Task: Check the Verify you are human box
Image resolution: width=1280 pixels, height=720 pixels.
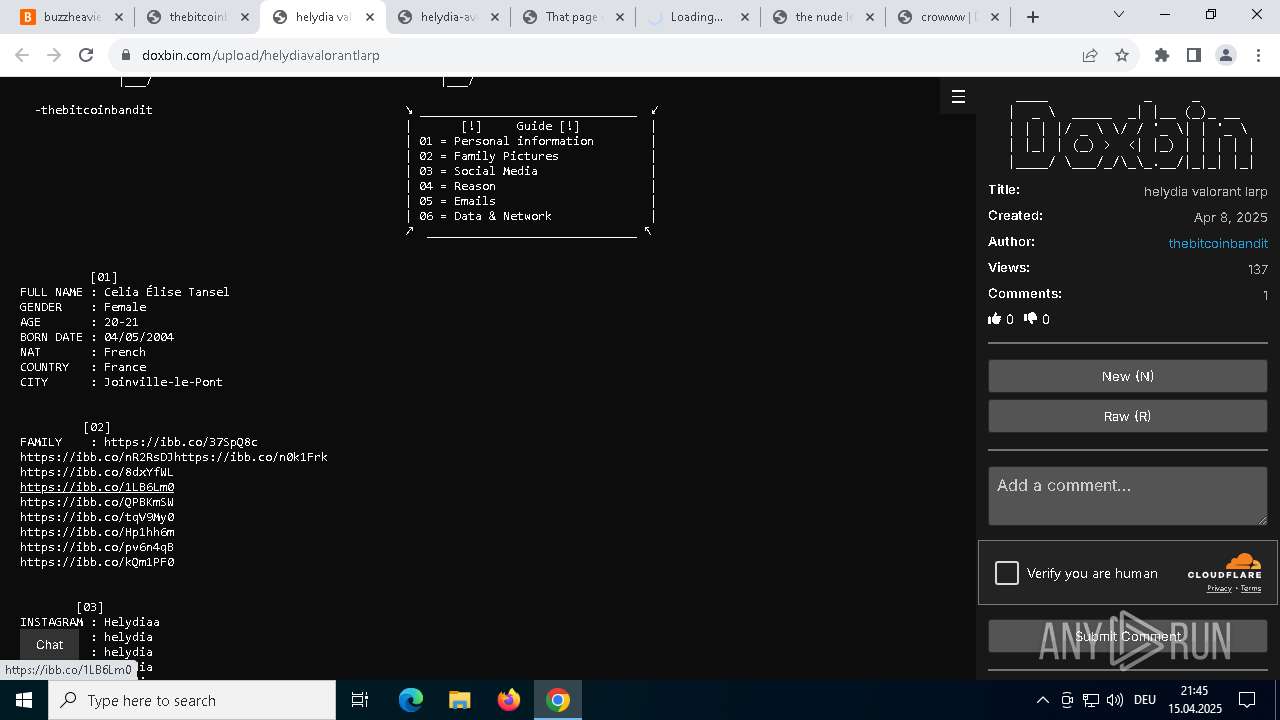Action: [1007, 573]
